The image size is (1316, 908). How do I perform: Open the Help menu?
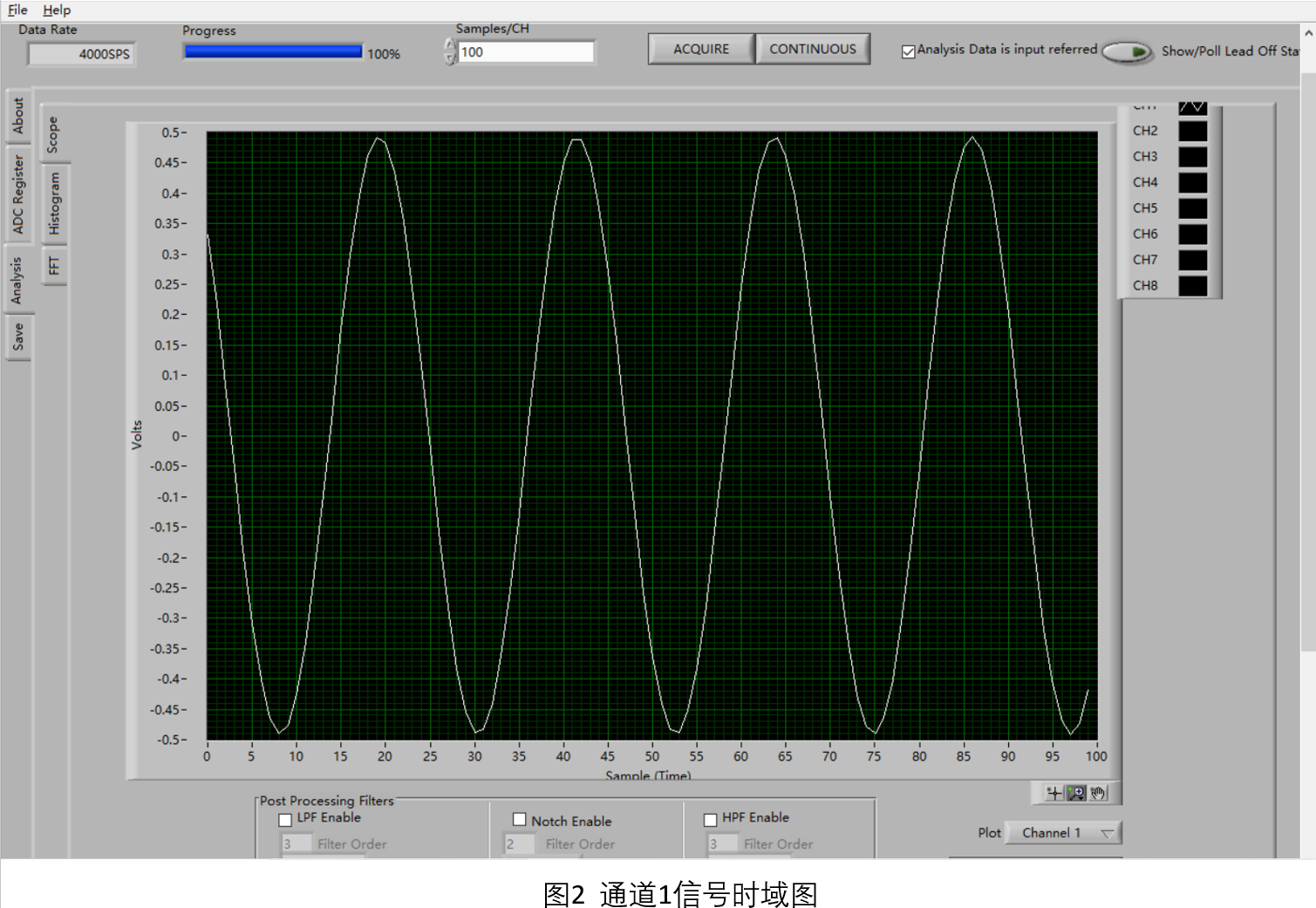57,10
